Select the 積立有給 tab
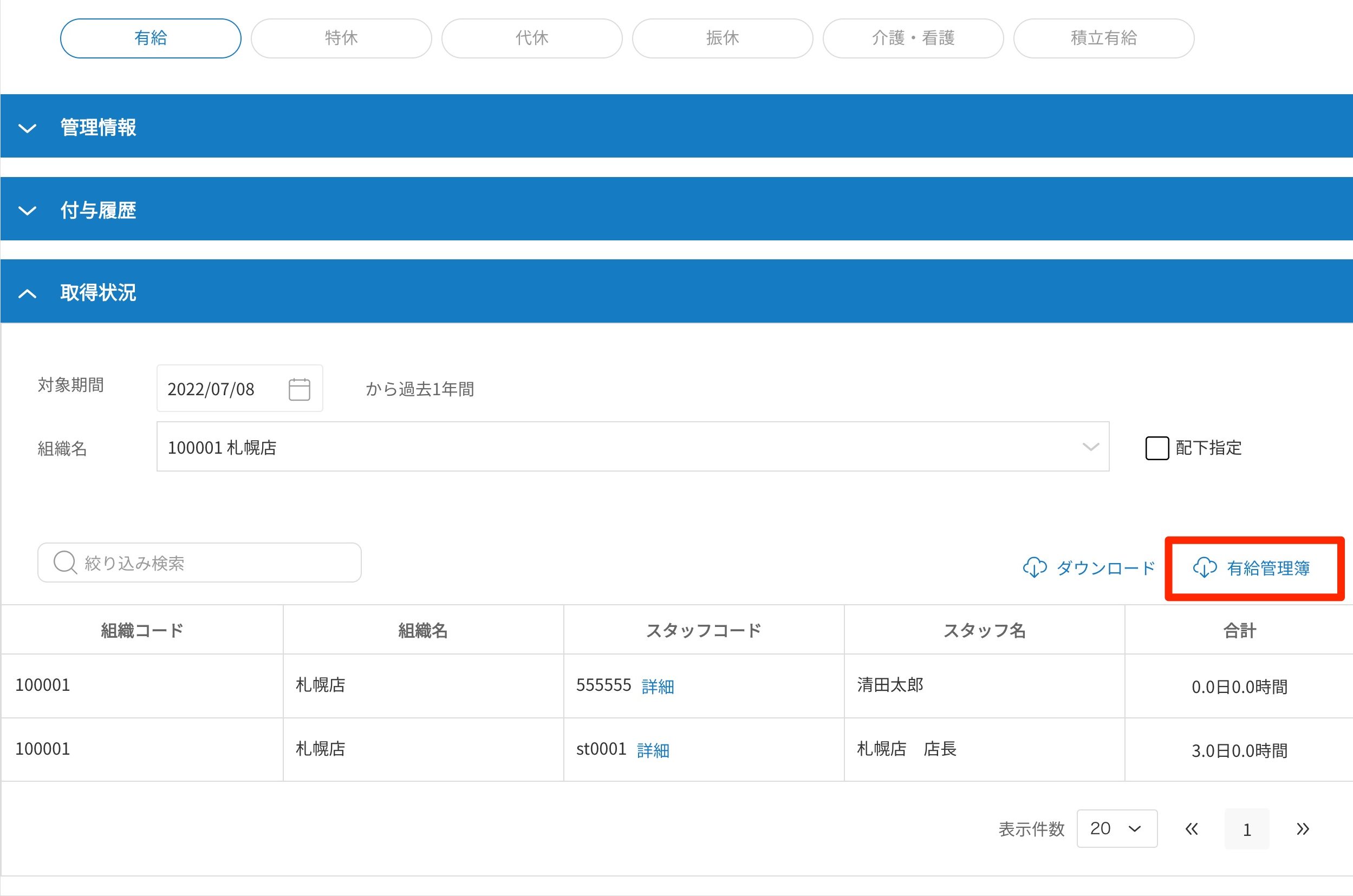 coord(1103,38)
